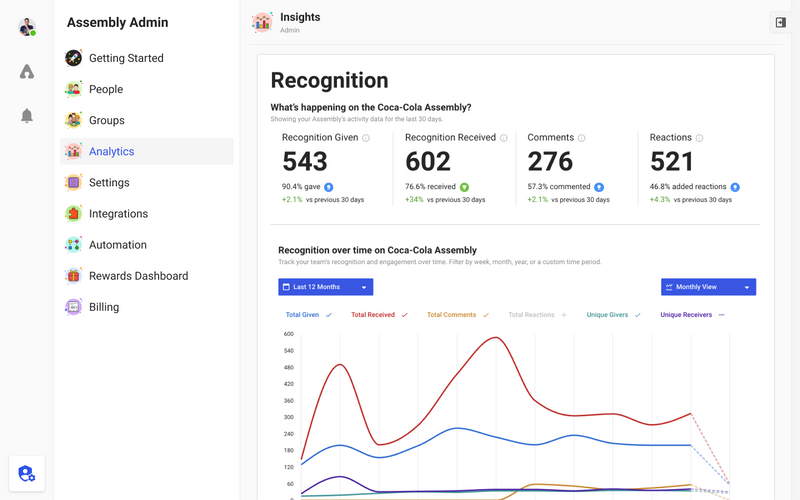Open the Monthly View dropdown

click(708, 287)
